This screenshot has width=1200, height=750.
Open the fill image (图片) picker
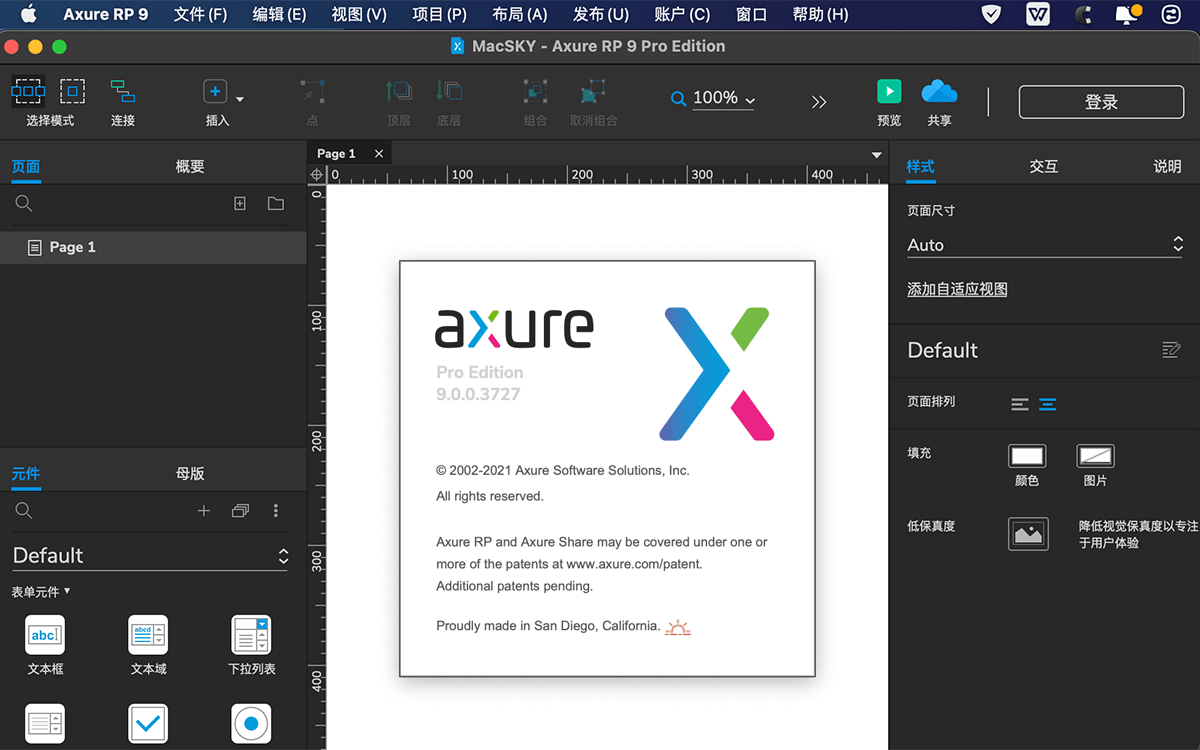click(x=1095, y=457)
